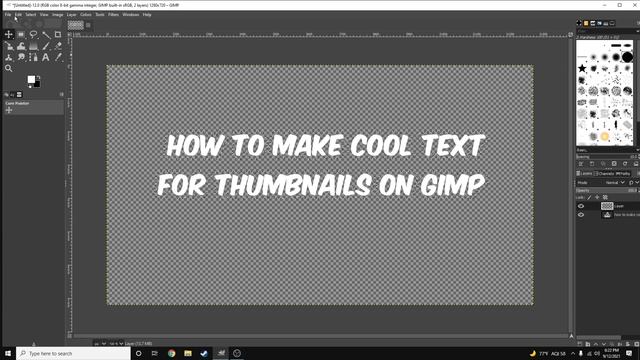Show hidden system tray icons chevron
The height and width of the screenshot is (360, 640).
pyautogui.click(x=573, y=353)
